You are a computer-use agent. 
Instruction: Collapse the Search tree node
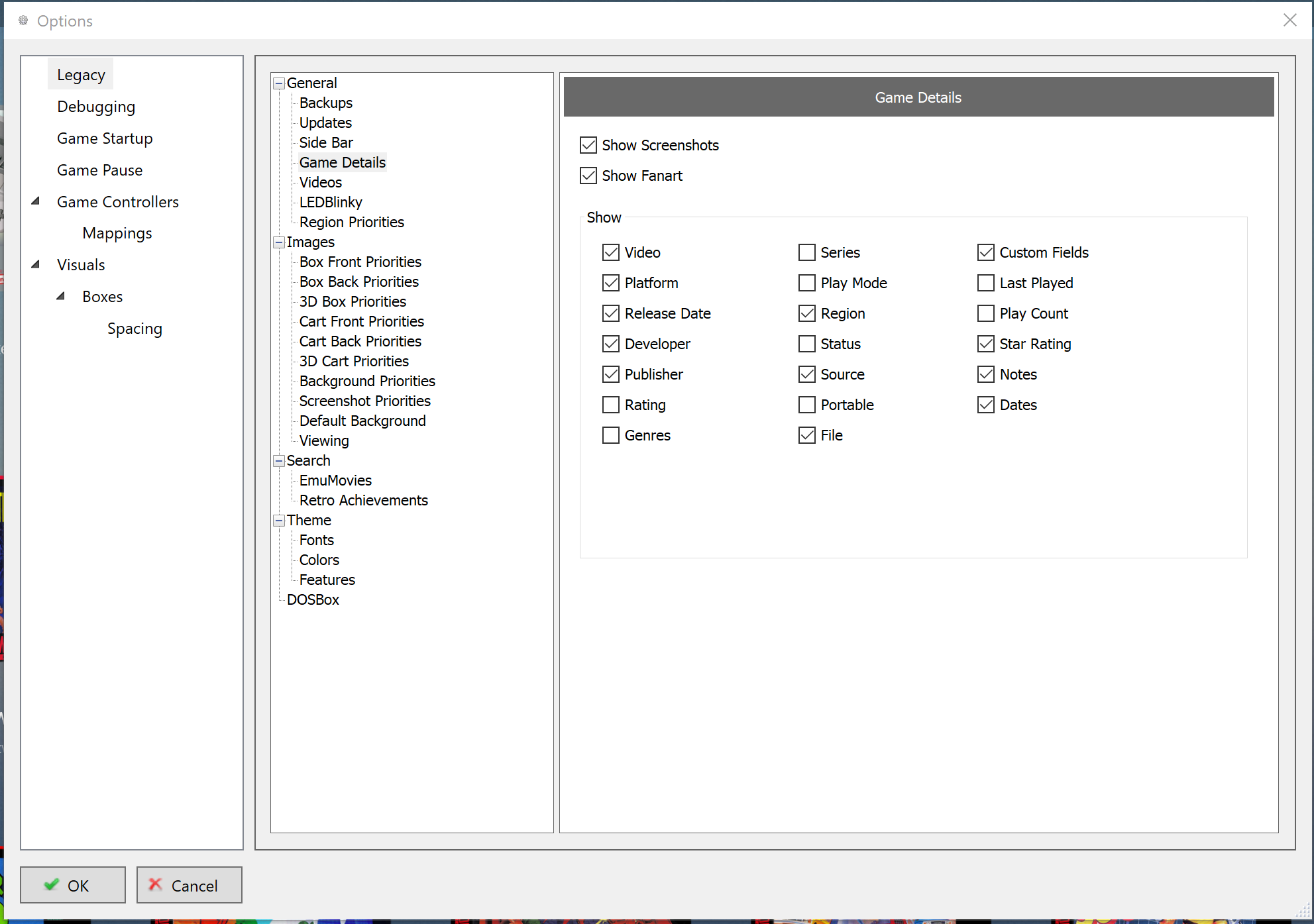point(280,461)
